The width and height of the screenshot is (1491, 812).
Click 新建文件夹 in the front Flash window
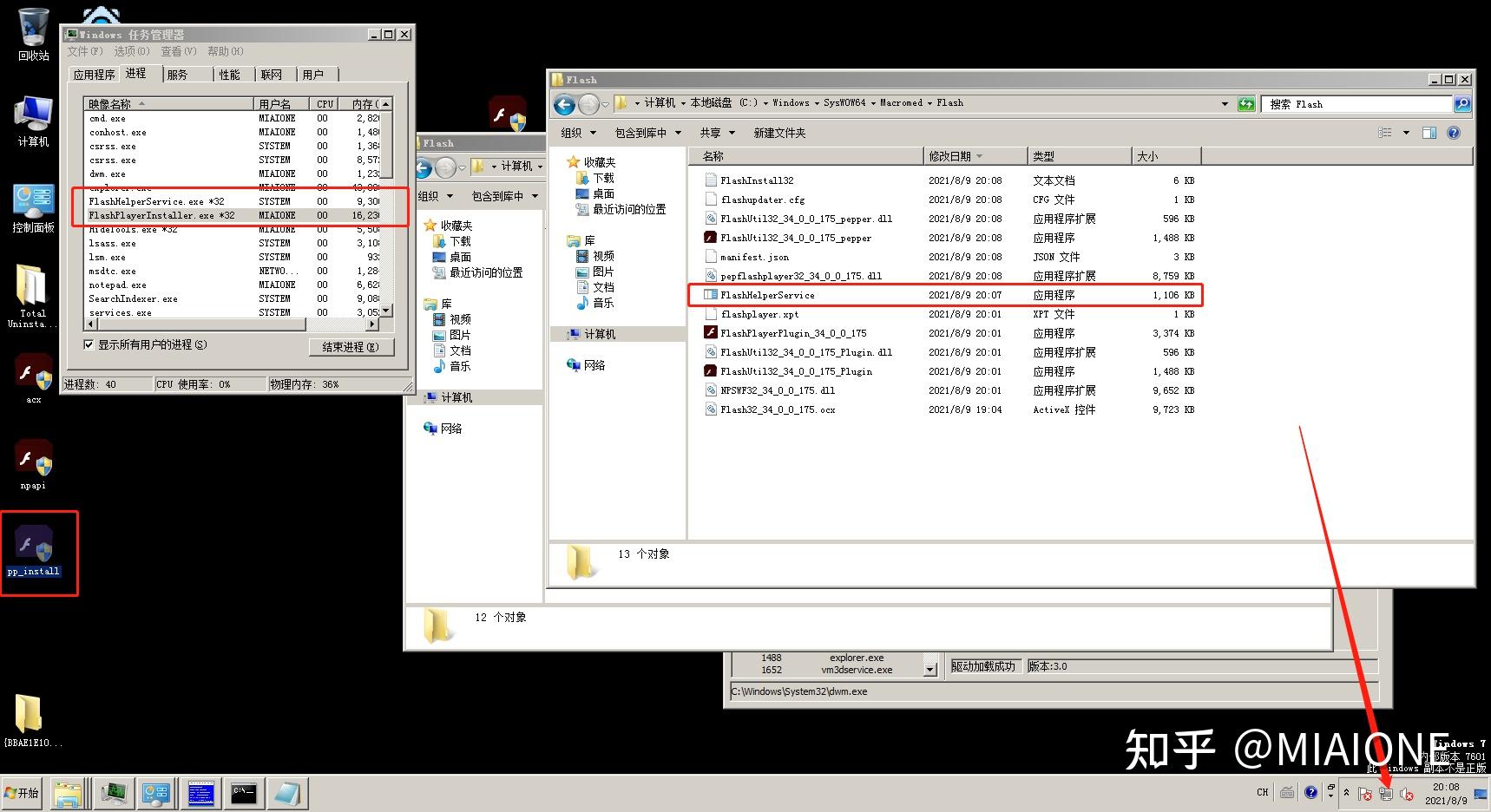coord(779,133)
